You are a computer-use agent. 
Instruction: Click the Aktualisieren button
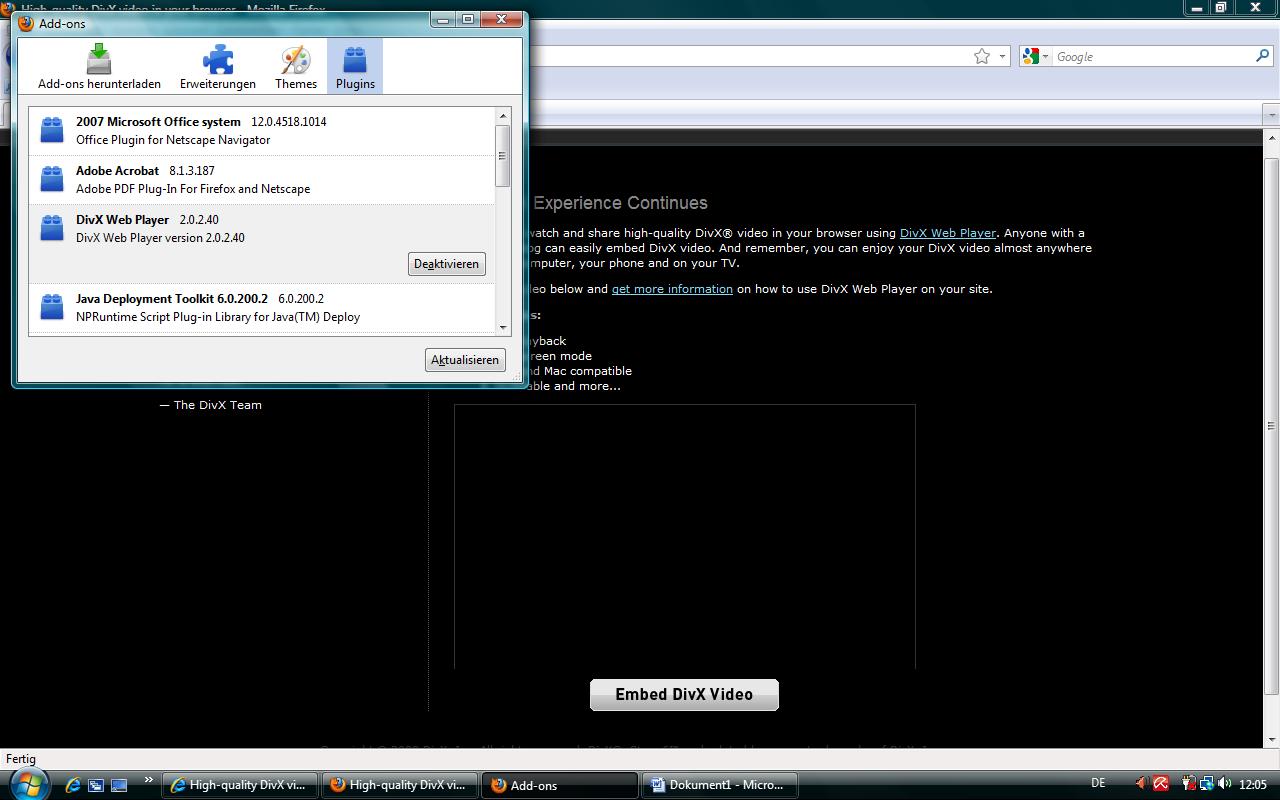click(465, 360)
